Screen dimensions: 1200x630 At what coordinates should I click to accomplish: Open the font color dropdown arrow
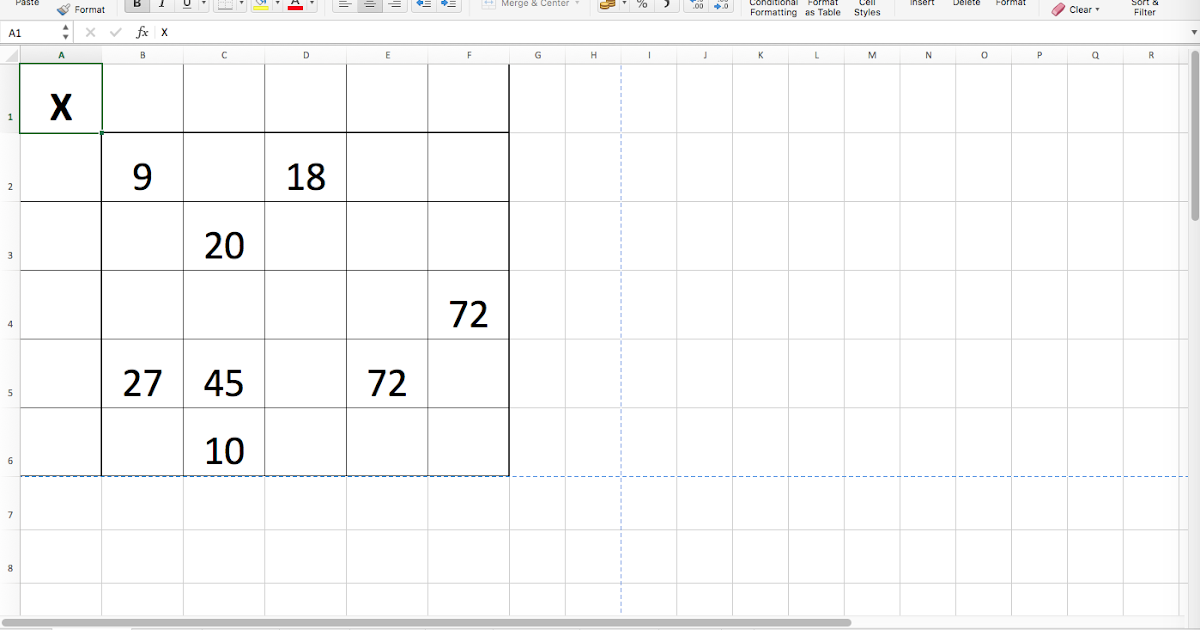(x=312, y=4)
